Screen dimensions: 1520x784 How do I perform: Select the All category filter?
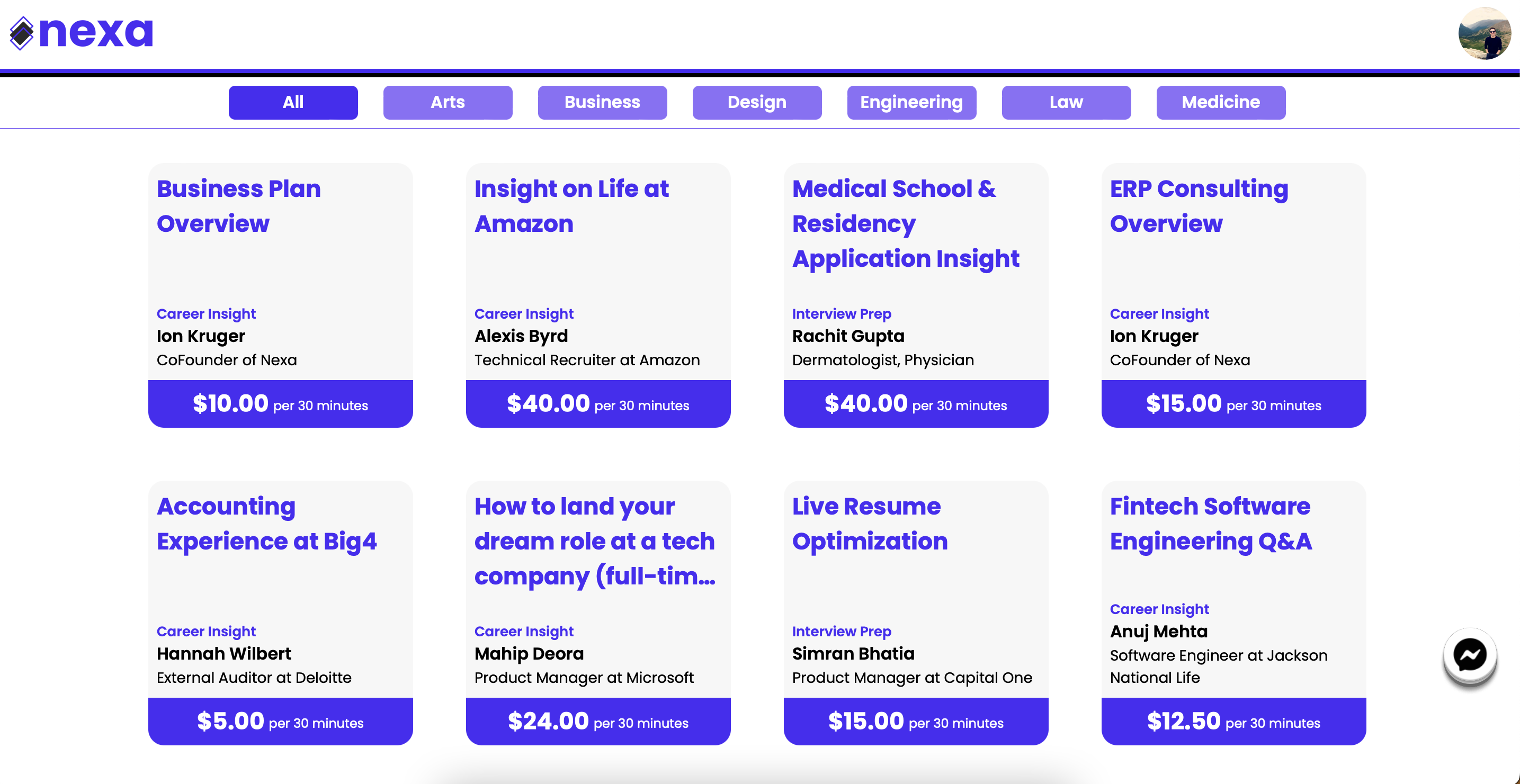click(293, 102)
